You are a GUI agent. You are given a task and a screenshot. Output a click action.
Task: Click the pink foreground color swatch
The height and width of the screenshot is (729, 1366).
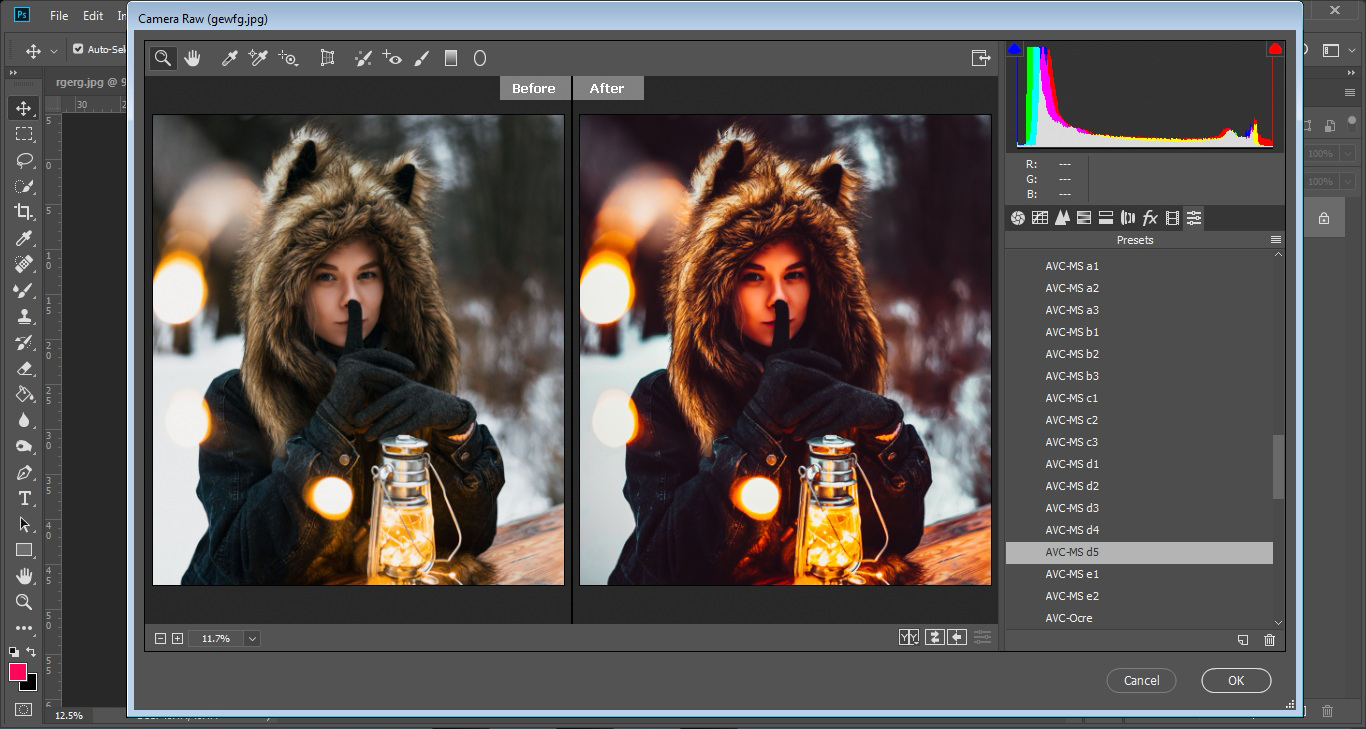(17, 672)
